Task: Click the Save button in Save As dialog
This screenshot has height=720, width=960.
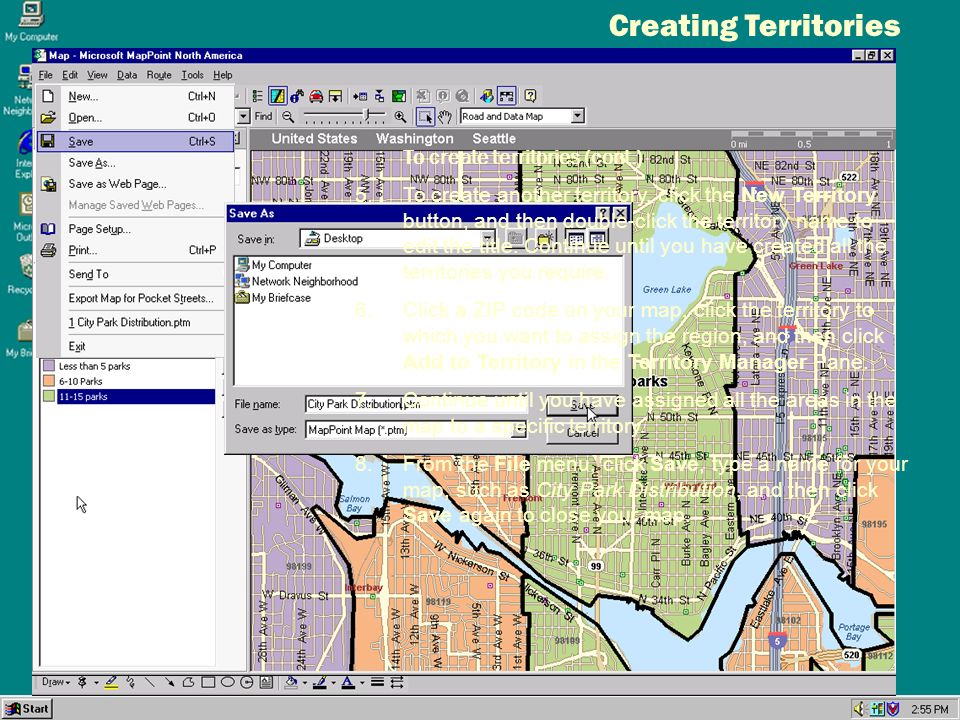Action: click(x=582, y=405)
